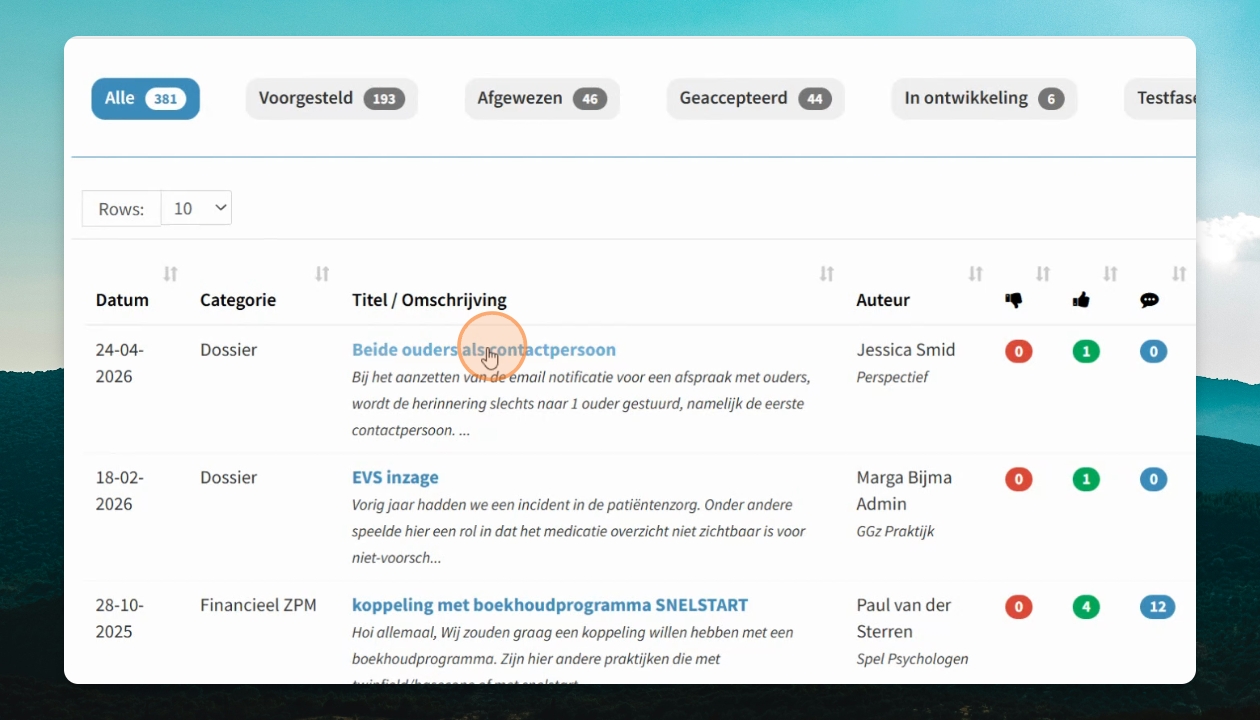This screenshot has width=1260, height=720.
Task: Click organisation text 'Perspectief'
Action: tap(893, 377)
